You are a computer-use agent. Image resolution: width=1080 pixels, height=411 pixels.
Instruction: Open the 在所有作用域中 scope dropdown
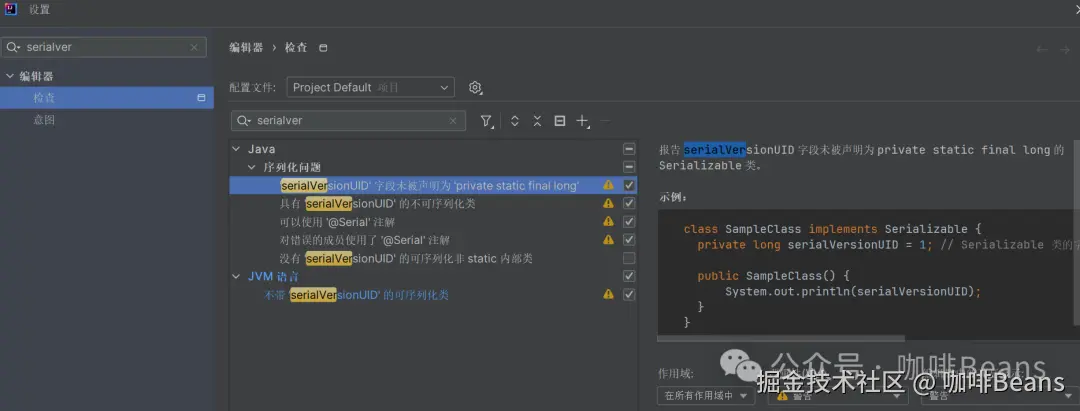pos(705,396)
